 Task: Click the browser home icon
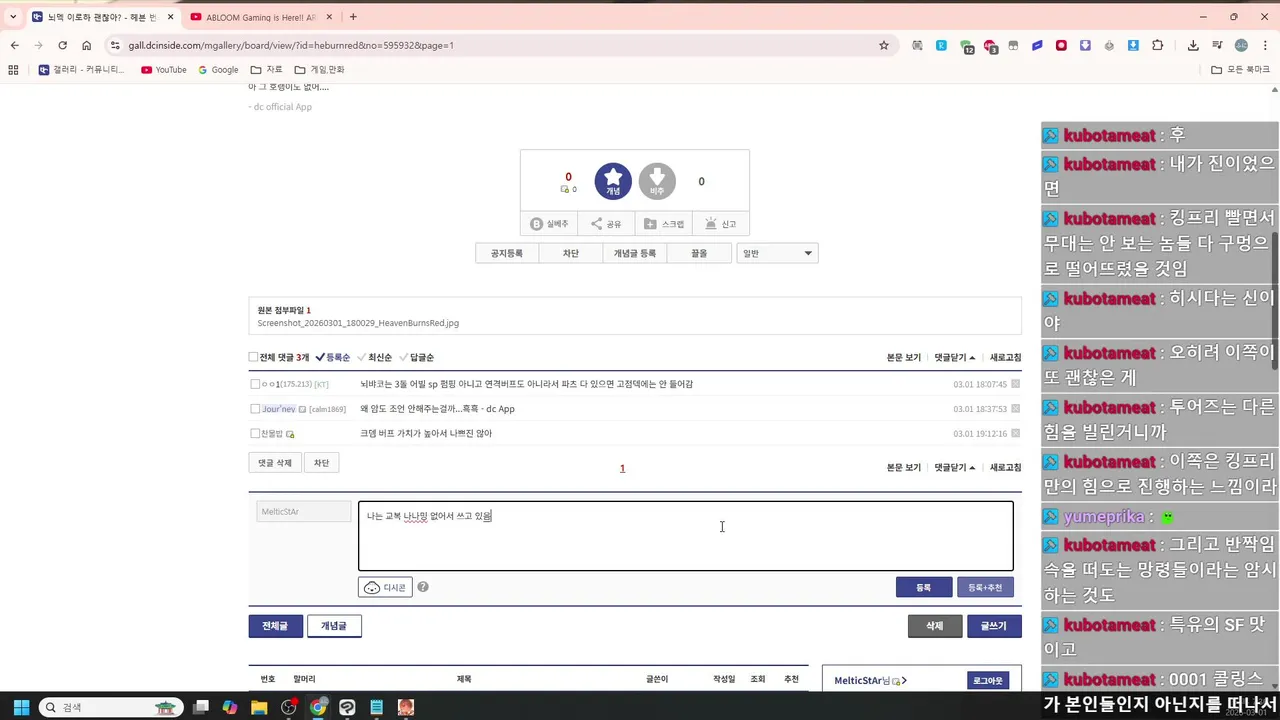tap(87, 45)
